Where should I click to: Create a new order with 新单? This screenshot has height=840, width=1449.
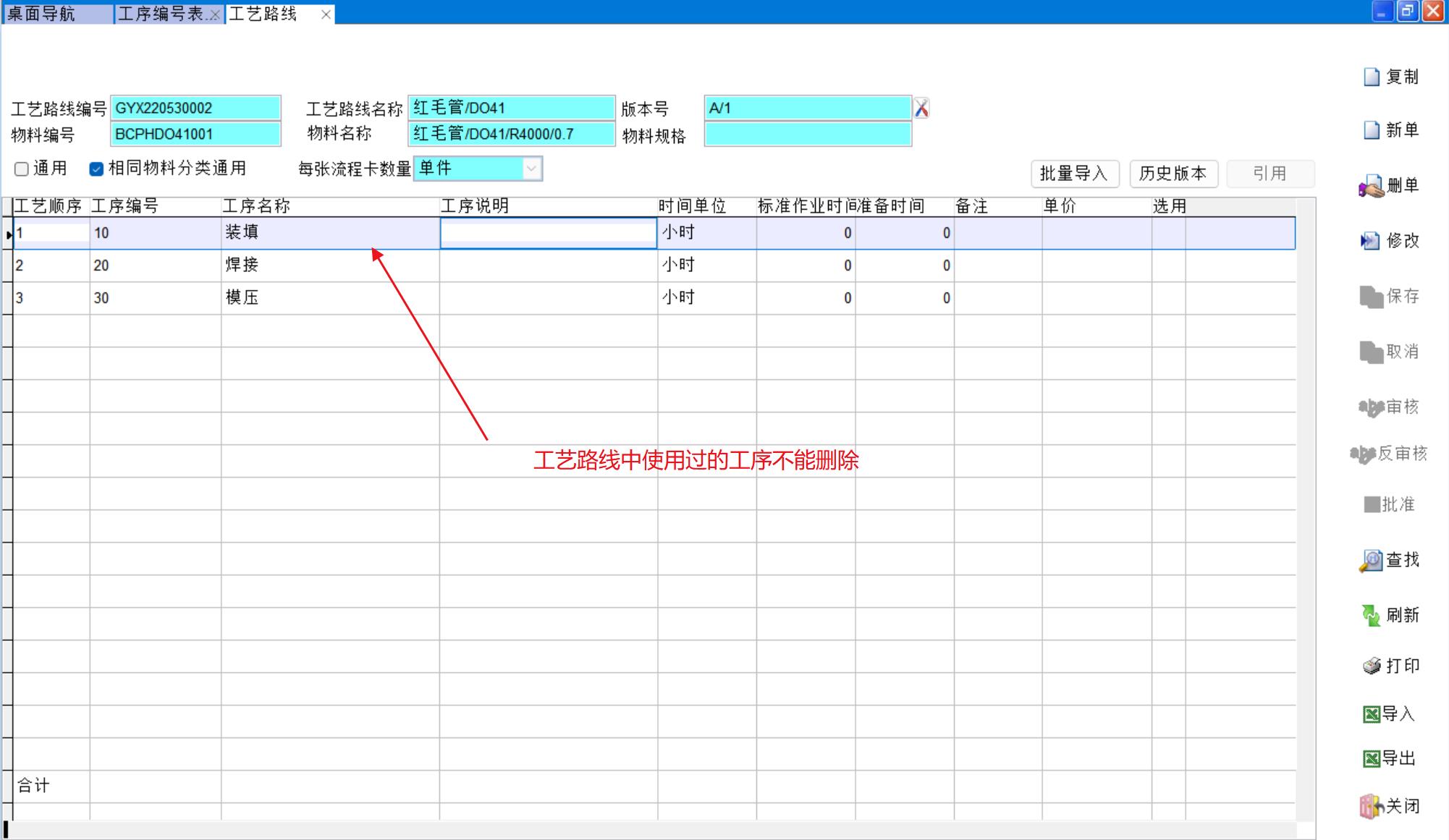click(1372, 130)
